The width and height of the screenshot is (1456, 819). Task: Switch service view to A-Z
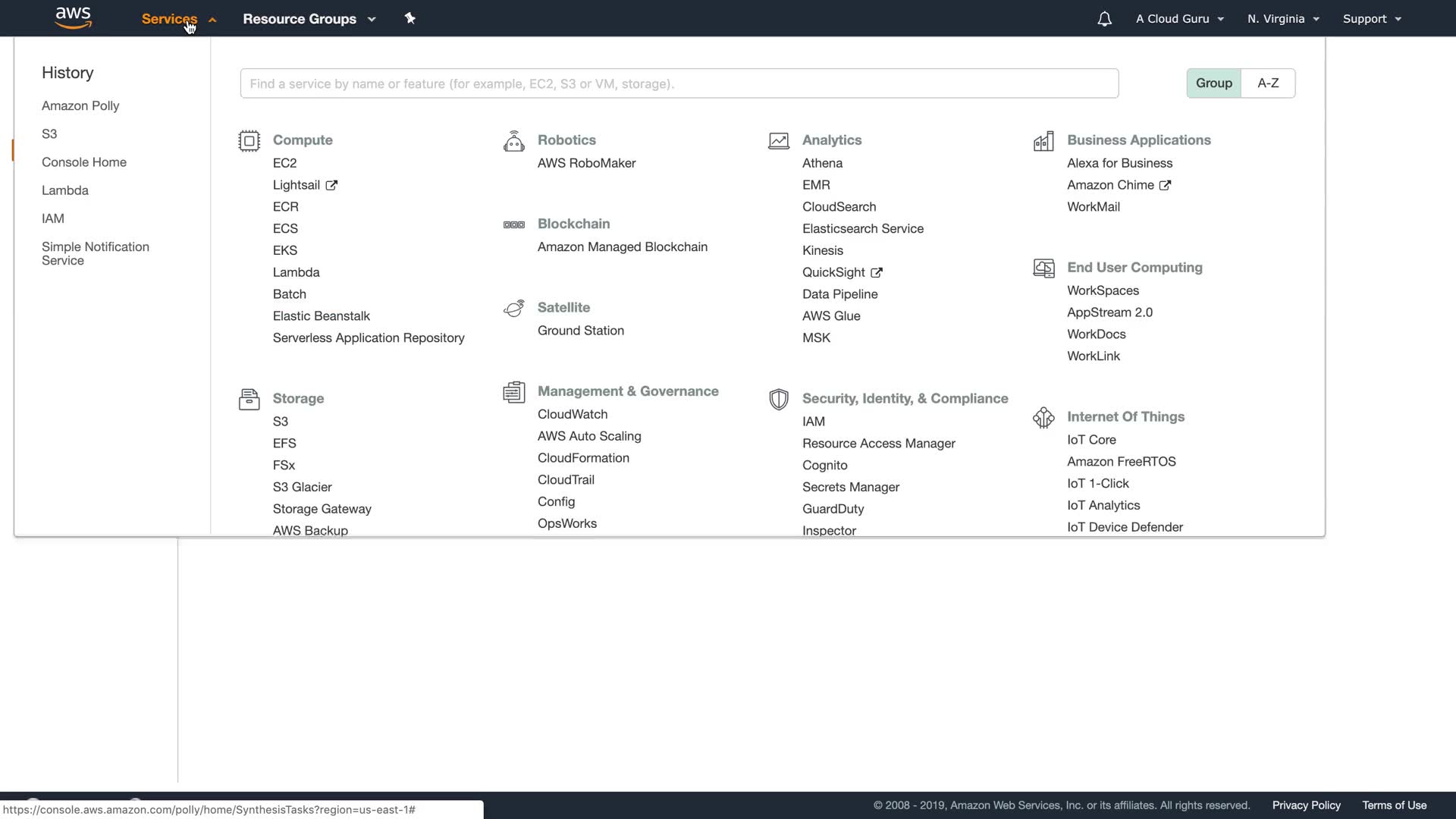pyautogui.click(x=1268, y=83)
